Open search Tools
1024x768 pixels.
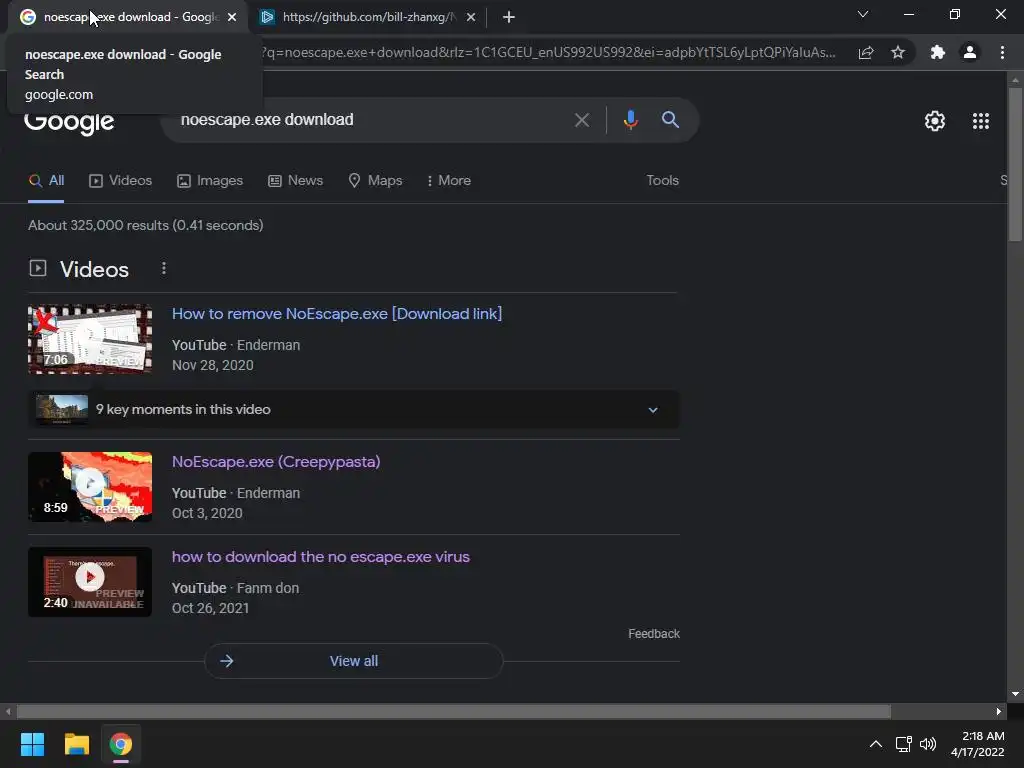[662, 180]
